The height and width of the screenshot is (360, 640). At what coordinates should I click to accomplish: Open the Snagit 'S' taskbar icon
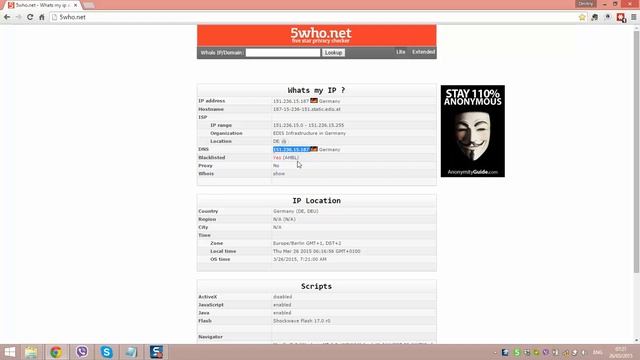click(x=156, y=352)
